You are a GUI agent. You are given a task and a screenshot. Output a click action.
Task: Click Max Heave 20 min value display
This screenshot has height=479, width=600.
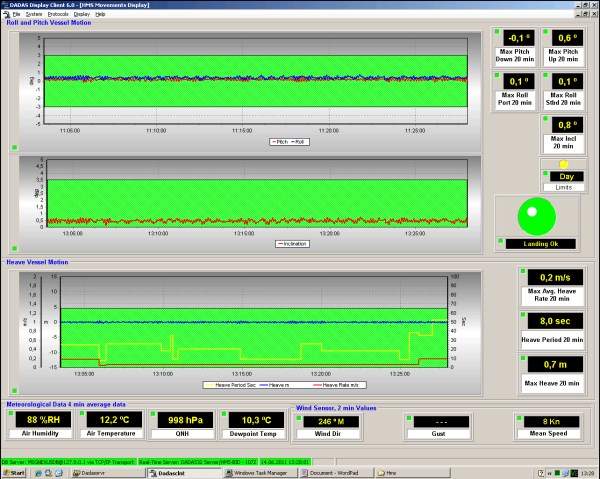555,364
